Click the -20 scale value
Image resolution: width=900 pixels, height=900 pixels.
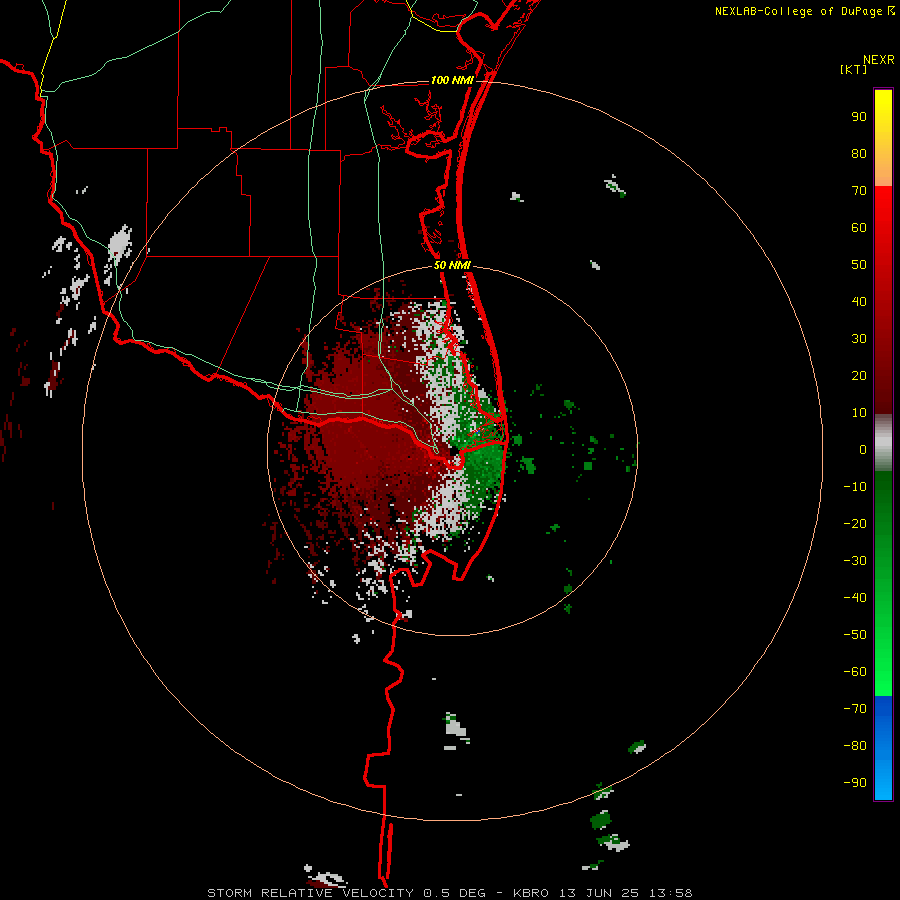(x=855, y=523)
